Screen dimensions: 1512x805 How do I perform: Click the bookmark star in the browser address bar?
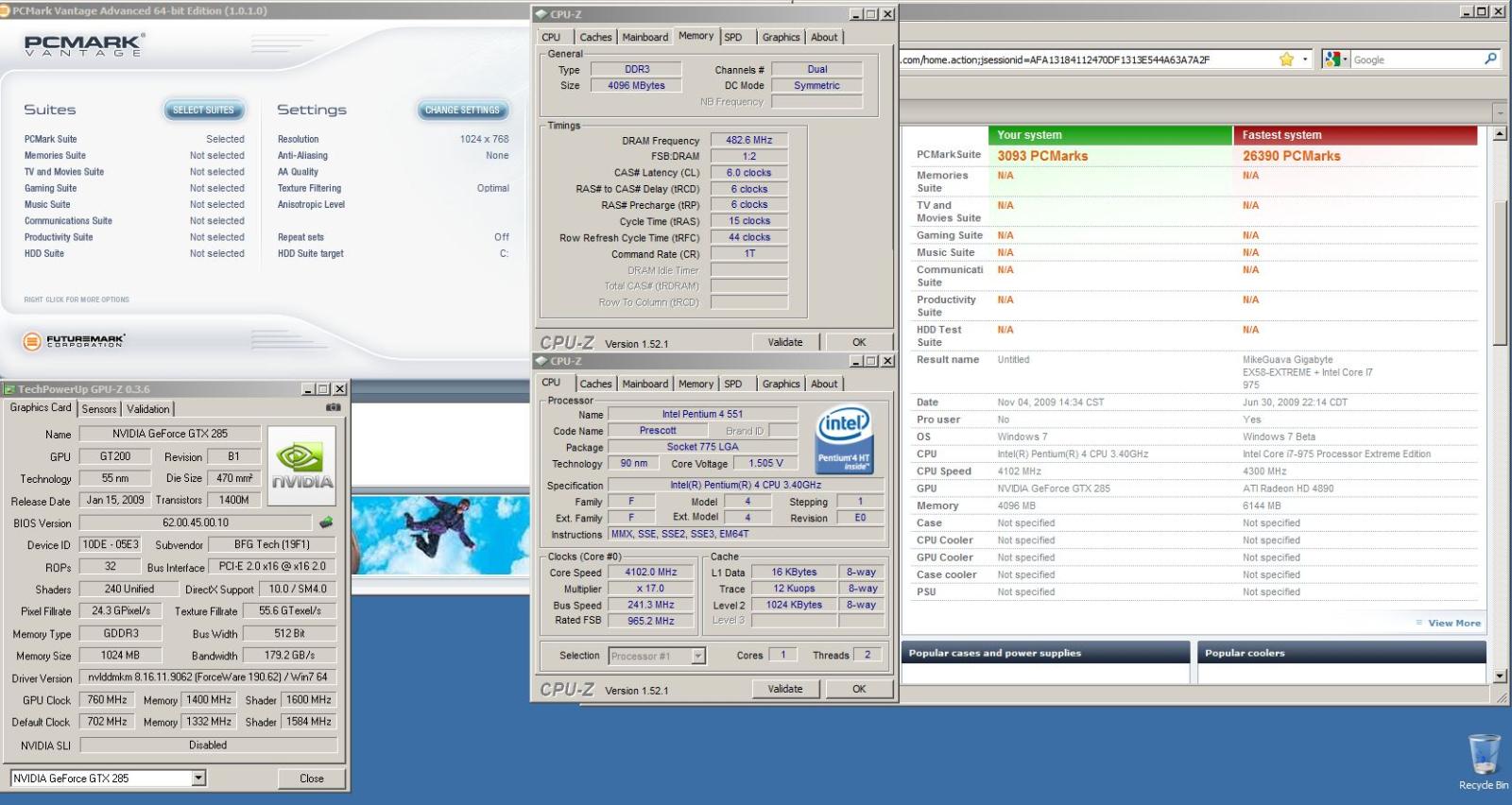click(x=1286, y=60)
